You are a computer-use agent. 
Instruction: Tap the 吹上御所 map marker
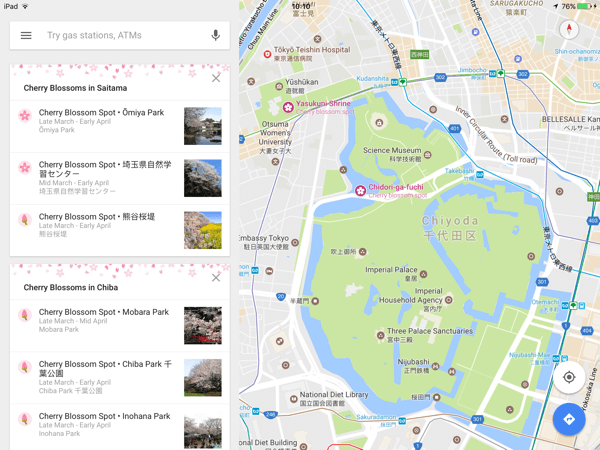point(362,251)
